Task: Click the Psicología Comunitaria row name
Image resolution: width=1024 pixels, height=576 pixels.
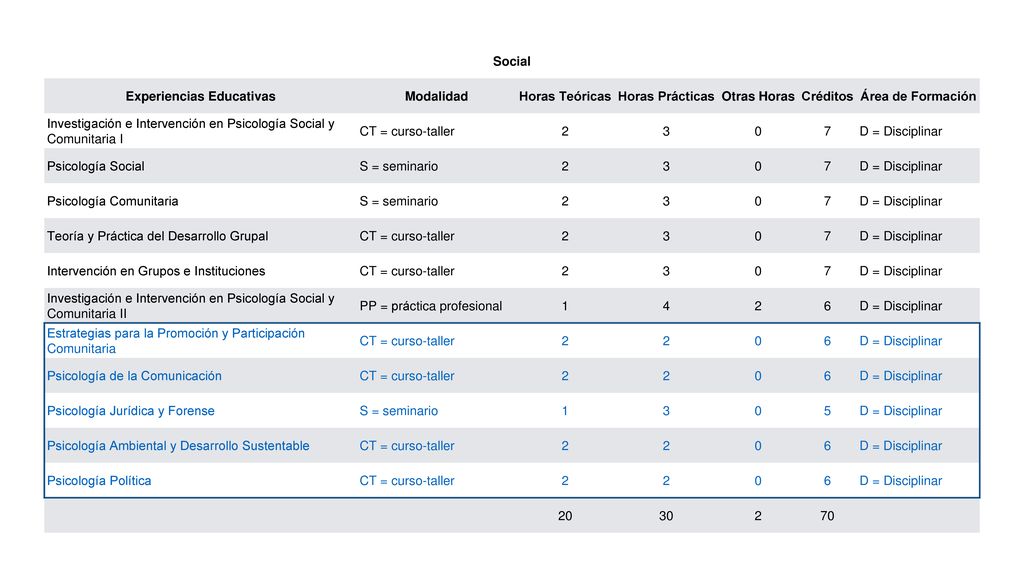Action: pyautogui.click(x=112, y=201)
